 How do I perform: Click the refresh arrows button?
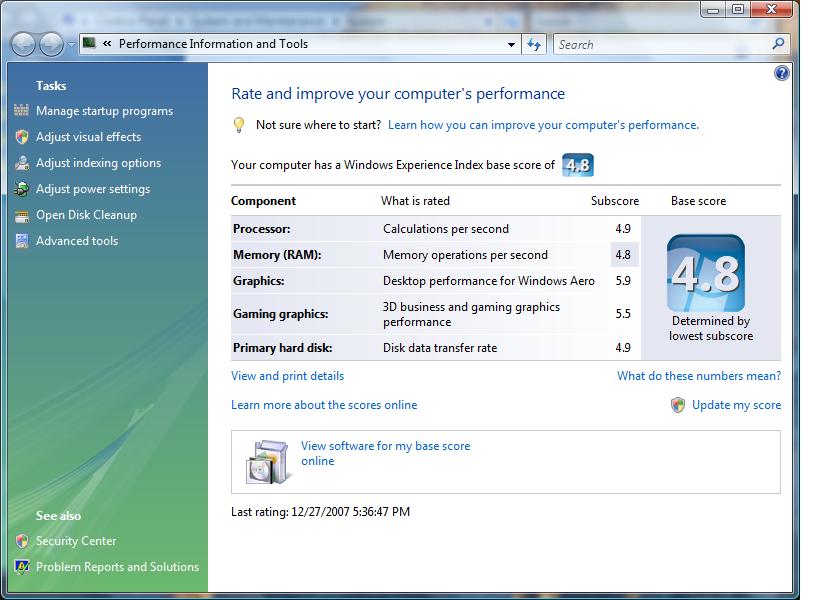(534, 44)
